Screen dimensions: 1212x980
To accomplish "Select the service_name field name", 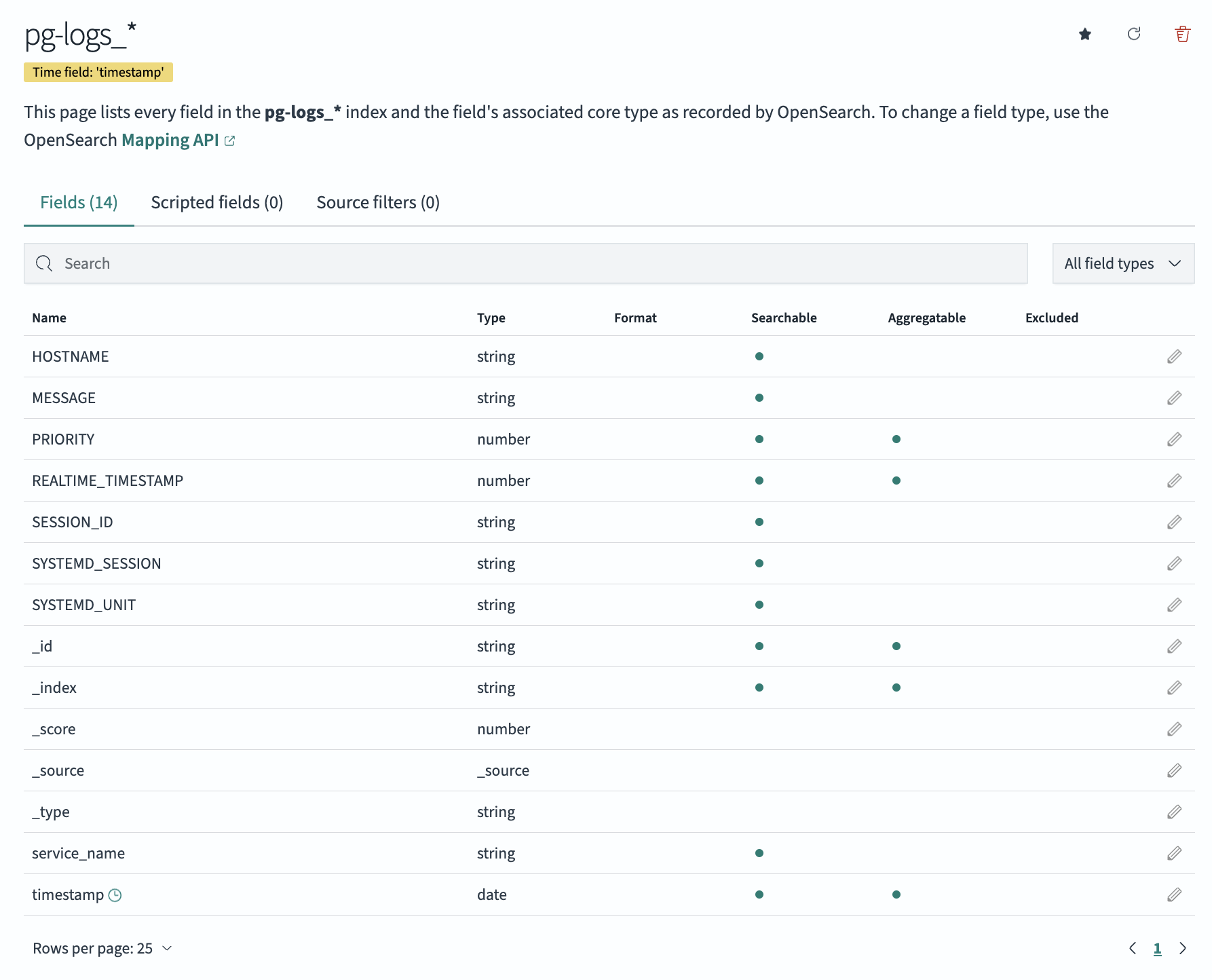I will tap(79, 853).
